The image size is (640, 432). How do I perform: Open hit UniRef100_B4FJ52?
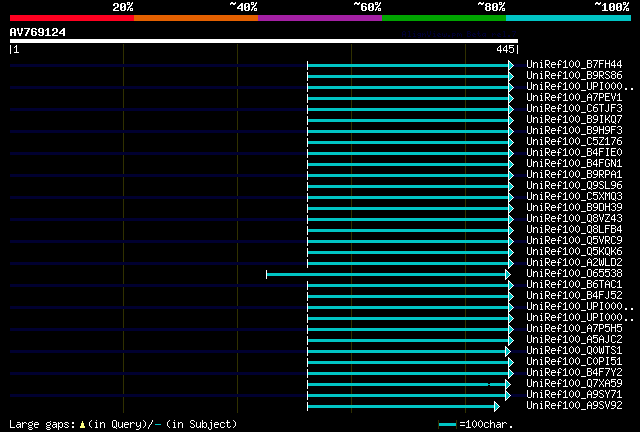574,296
